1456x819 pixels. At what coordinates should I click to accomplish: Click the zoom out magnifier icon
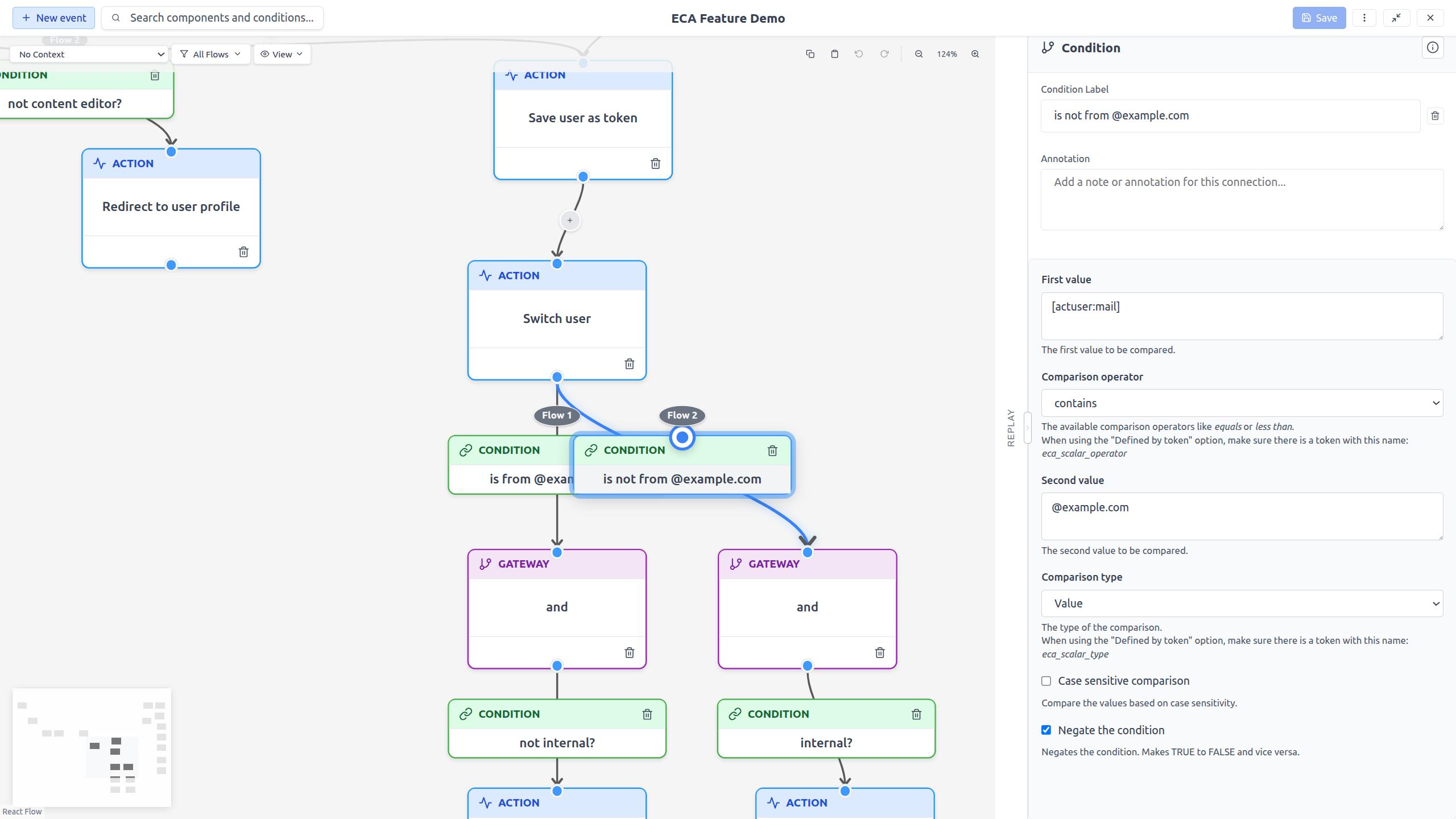[919, 54]
